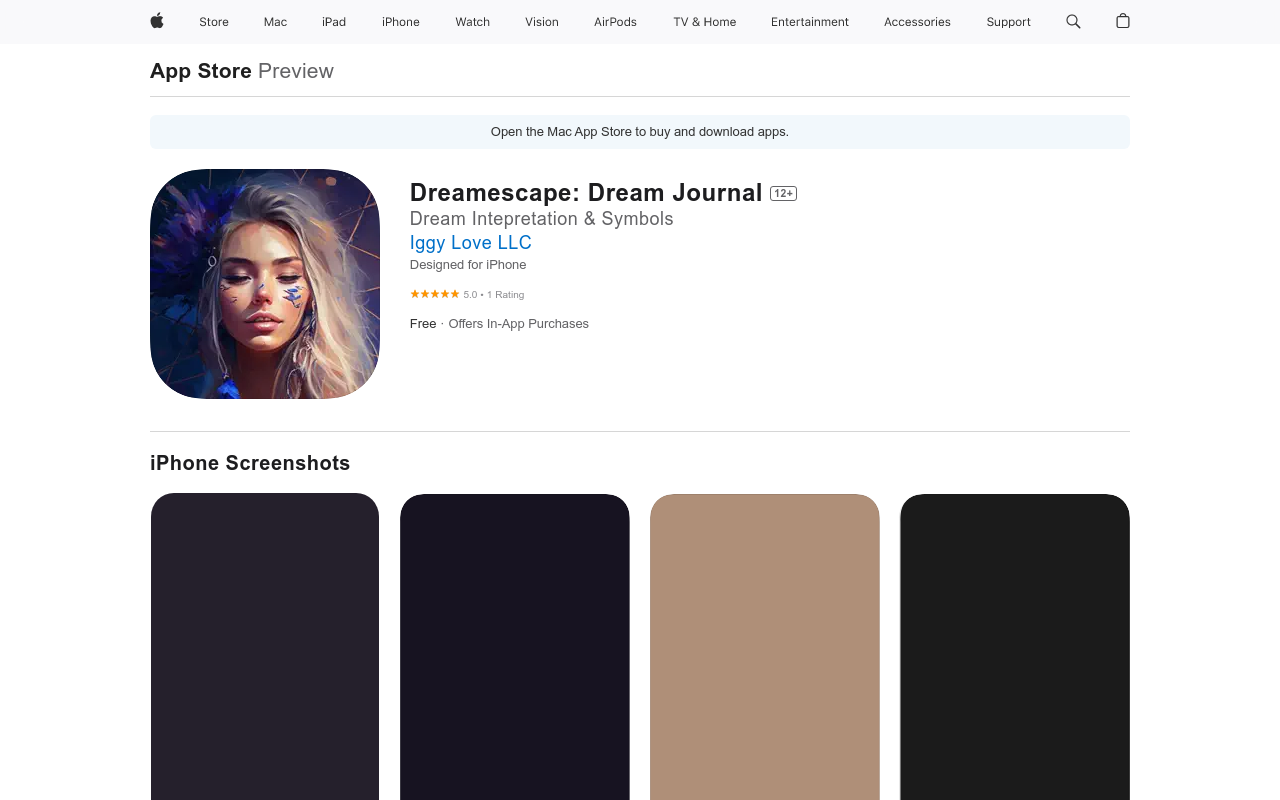The image size is (1280, 800).
Task: Select iPhone in the top nav
Action: [401, 22]
